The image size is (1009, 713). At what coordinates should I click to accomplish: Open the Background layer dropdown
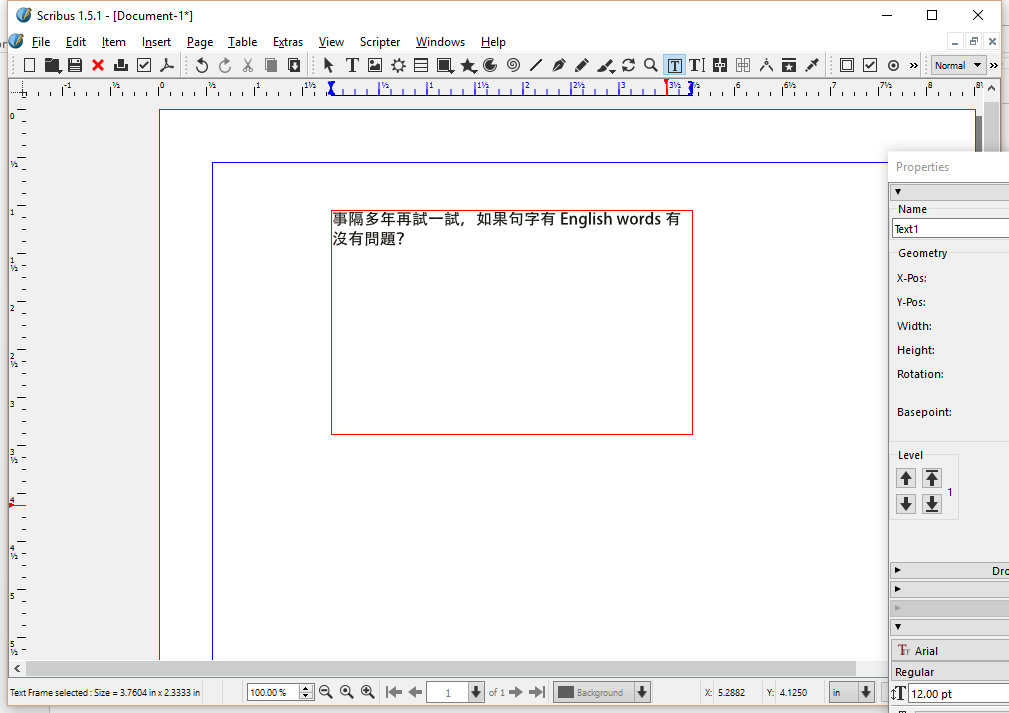click(x=602, y=692)
